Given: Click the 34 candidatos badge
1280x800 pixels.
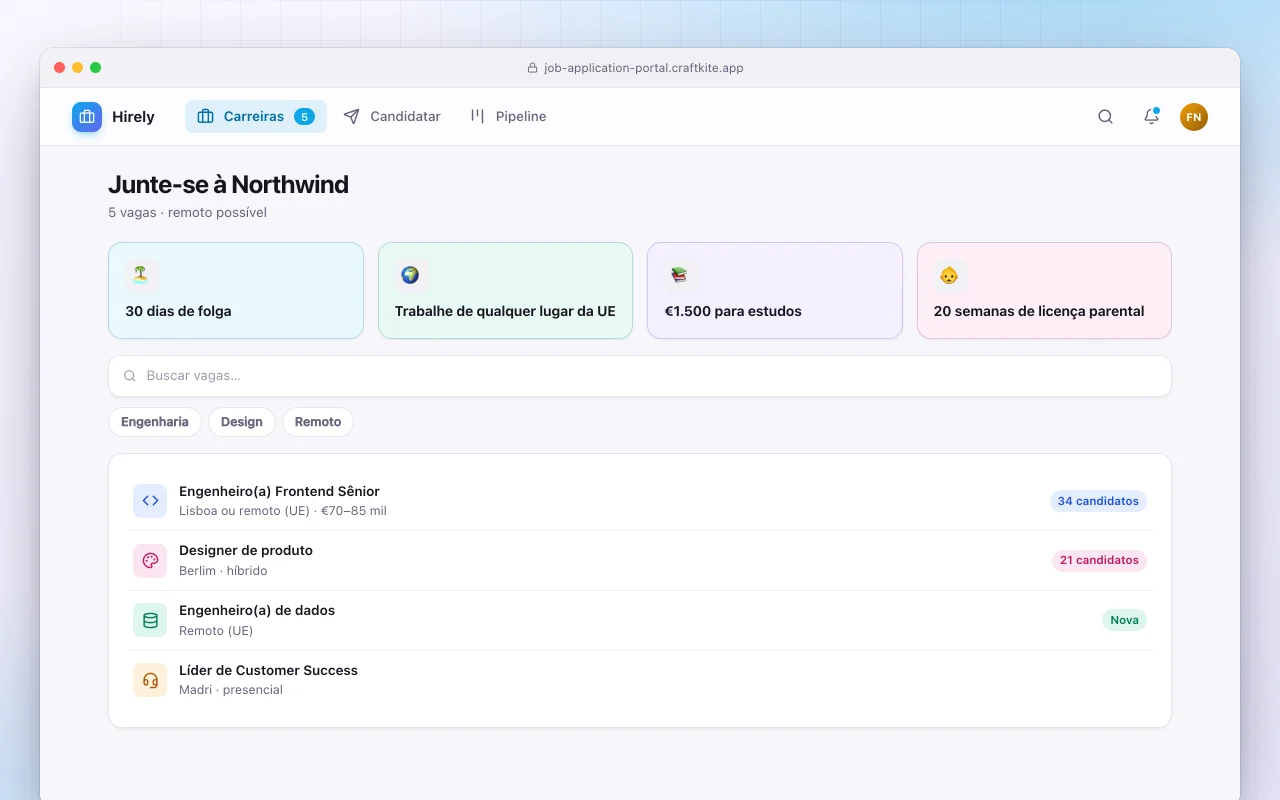Looking at the screenshot, I should tap(1098, 501).
